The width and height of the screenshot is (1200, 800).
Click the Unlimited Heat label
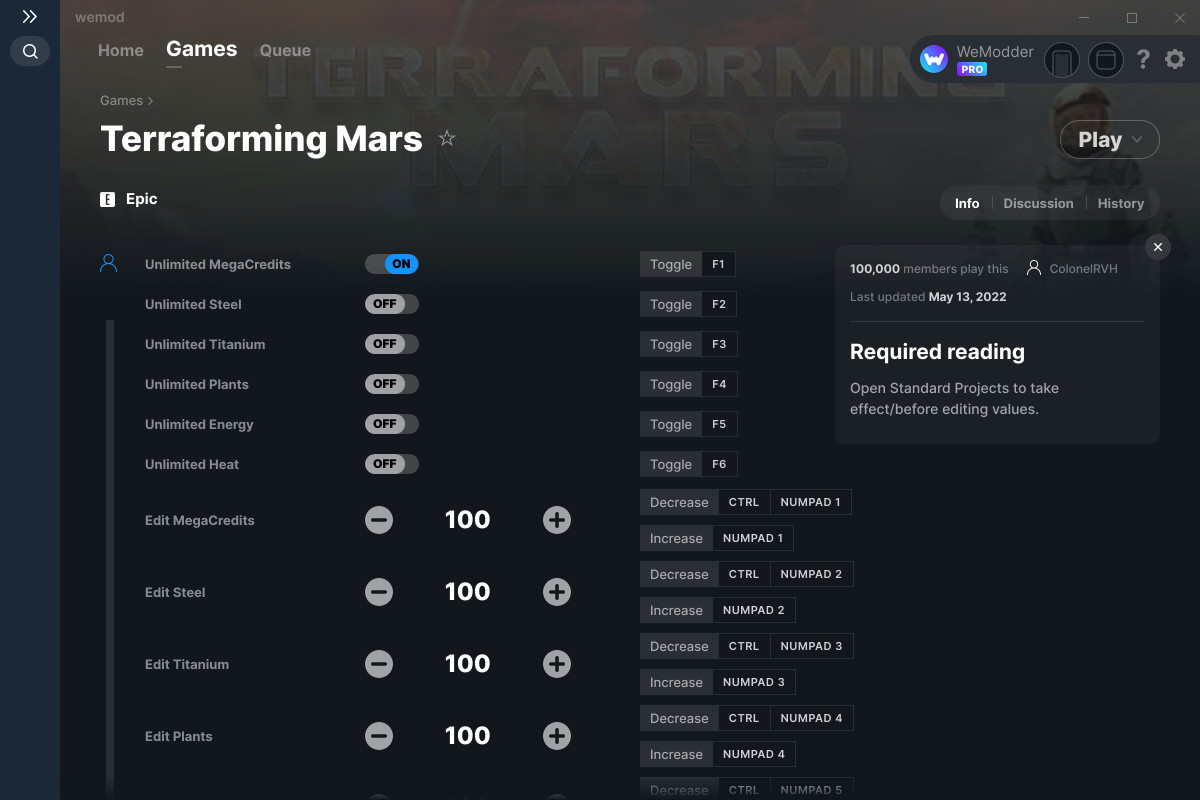192,464
